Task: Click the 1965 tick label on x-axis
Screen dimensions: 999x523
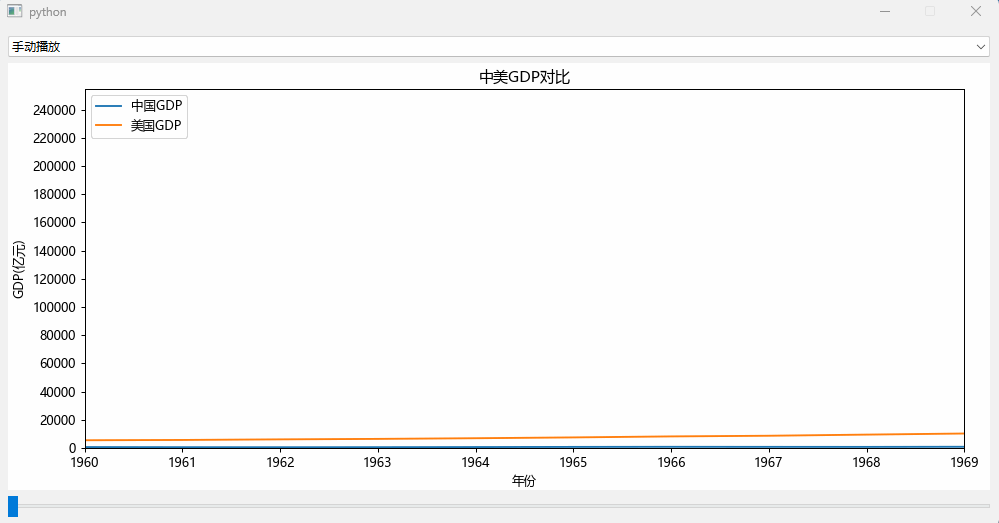Action: click(573, 462)
